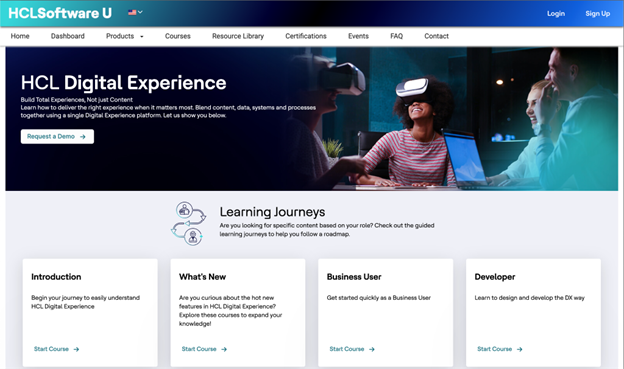The width and height of the screenshot is (624, 369).
Task: Start Course on the Developer card
Action: (x=499, y=349)
